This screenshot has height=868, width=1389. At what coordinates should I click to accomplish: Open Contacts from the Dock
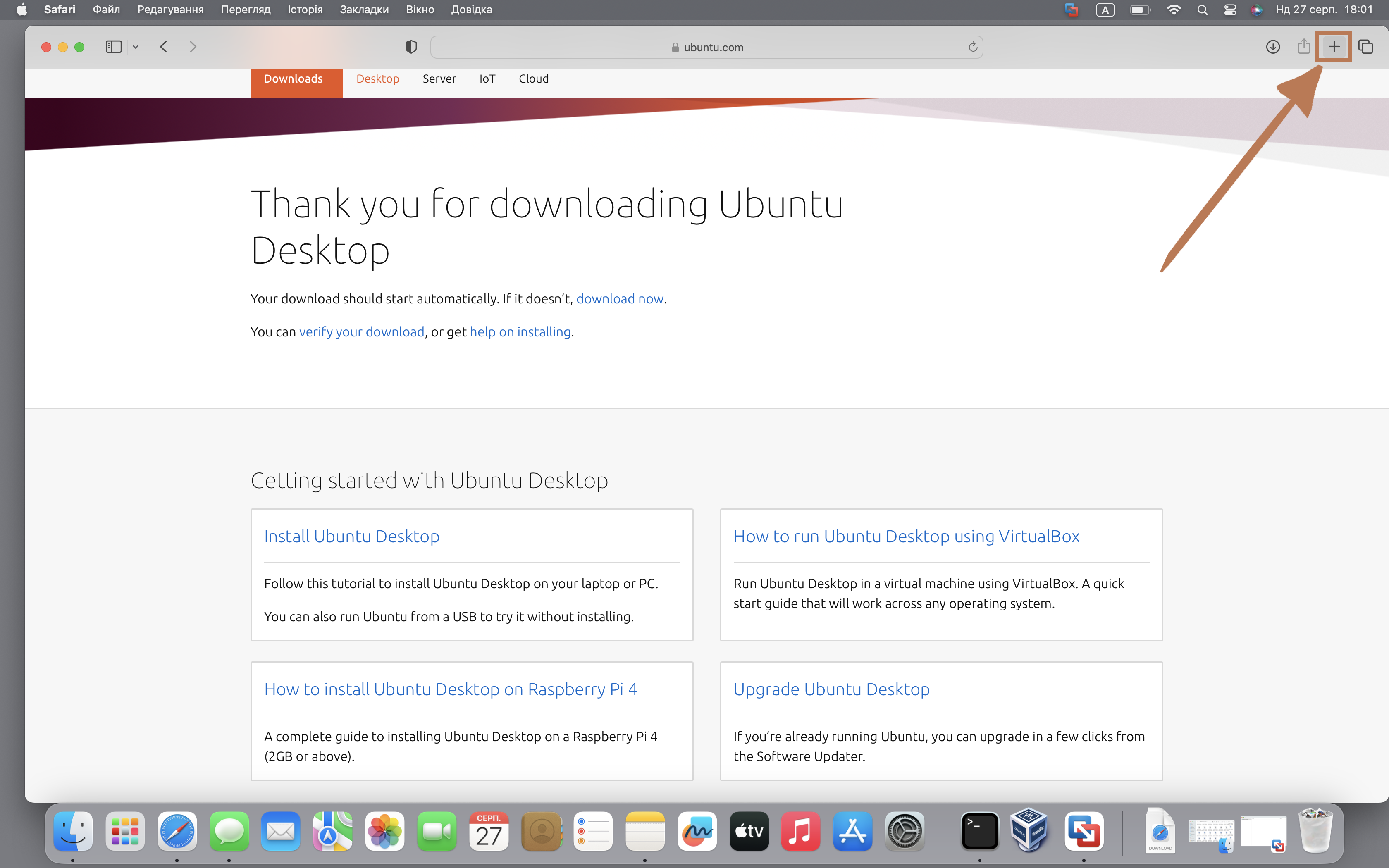tap(541, 831)
